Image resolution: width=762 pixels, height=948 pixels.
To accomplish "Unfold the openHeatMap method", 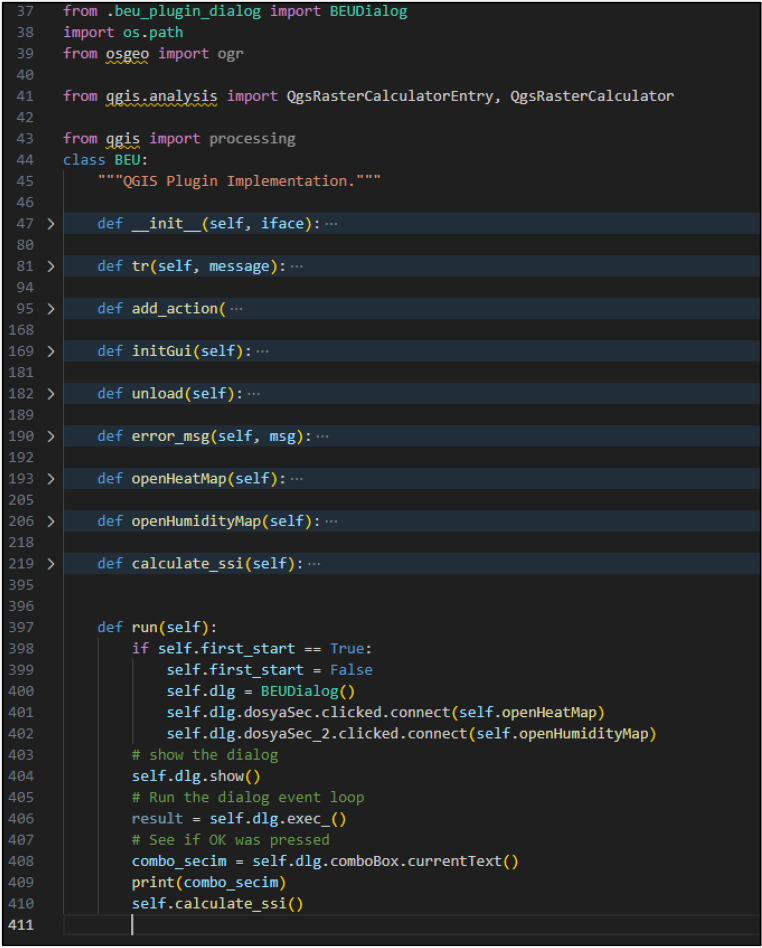I will point(51,479).
